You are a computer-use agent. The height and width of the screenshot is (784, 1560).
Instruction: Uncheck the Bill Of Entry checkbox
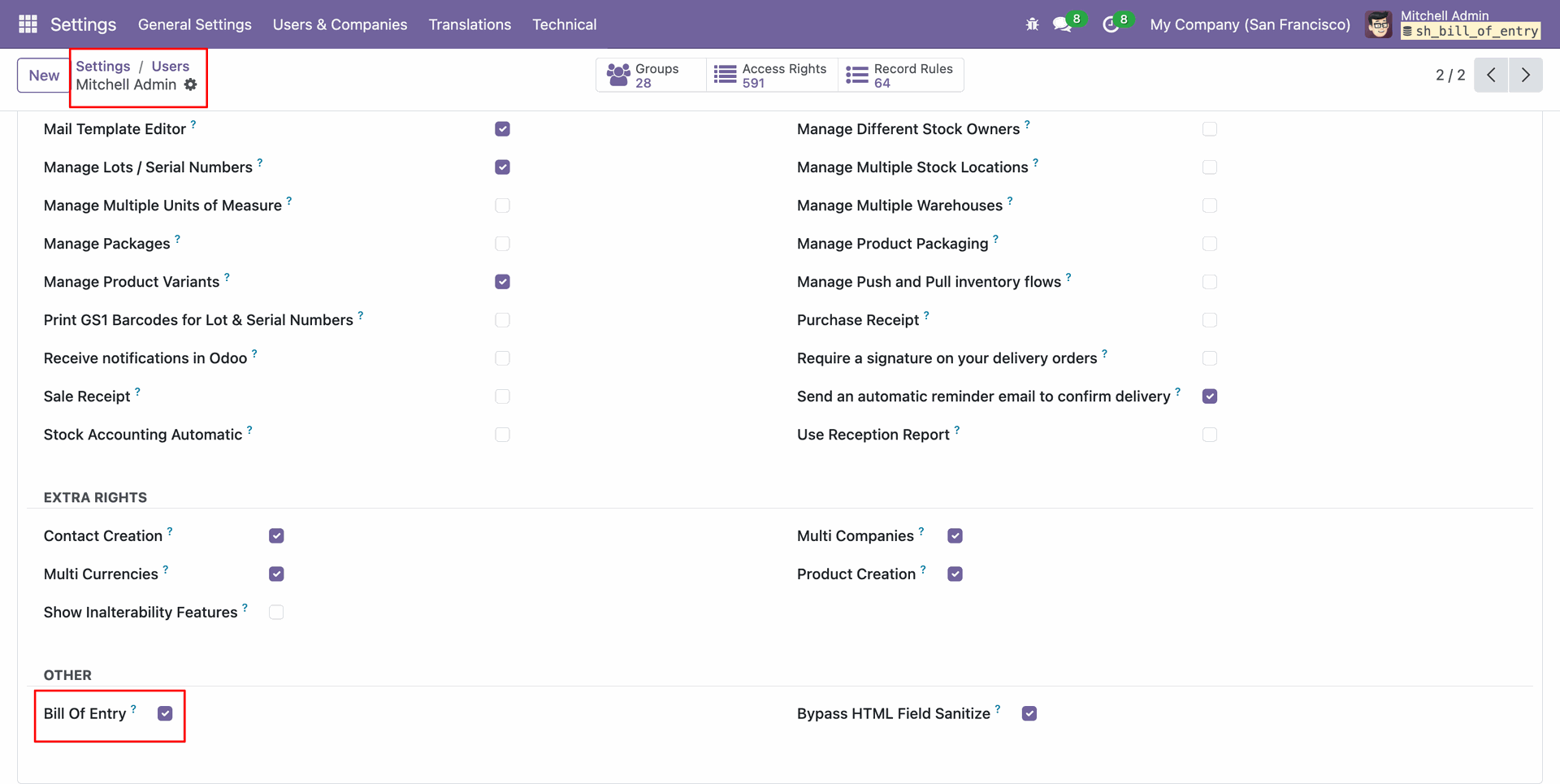click(165, 713)
